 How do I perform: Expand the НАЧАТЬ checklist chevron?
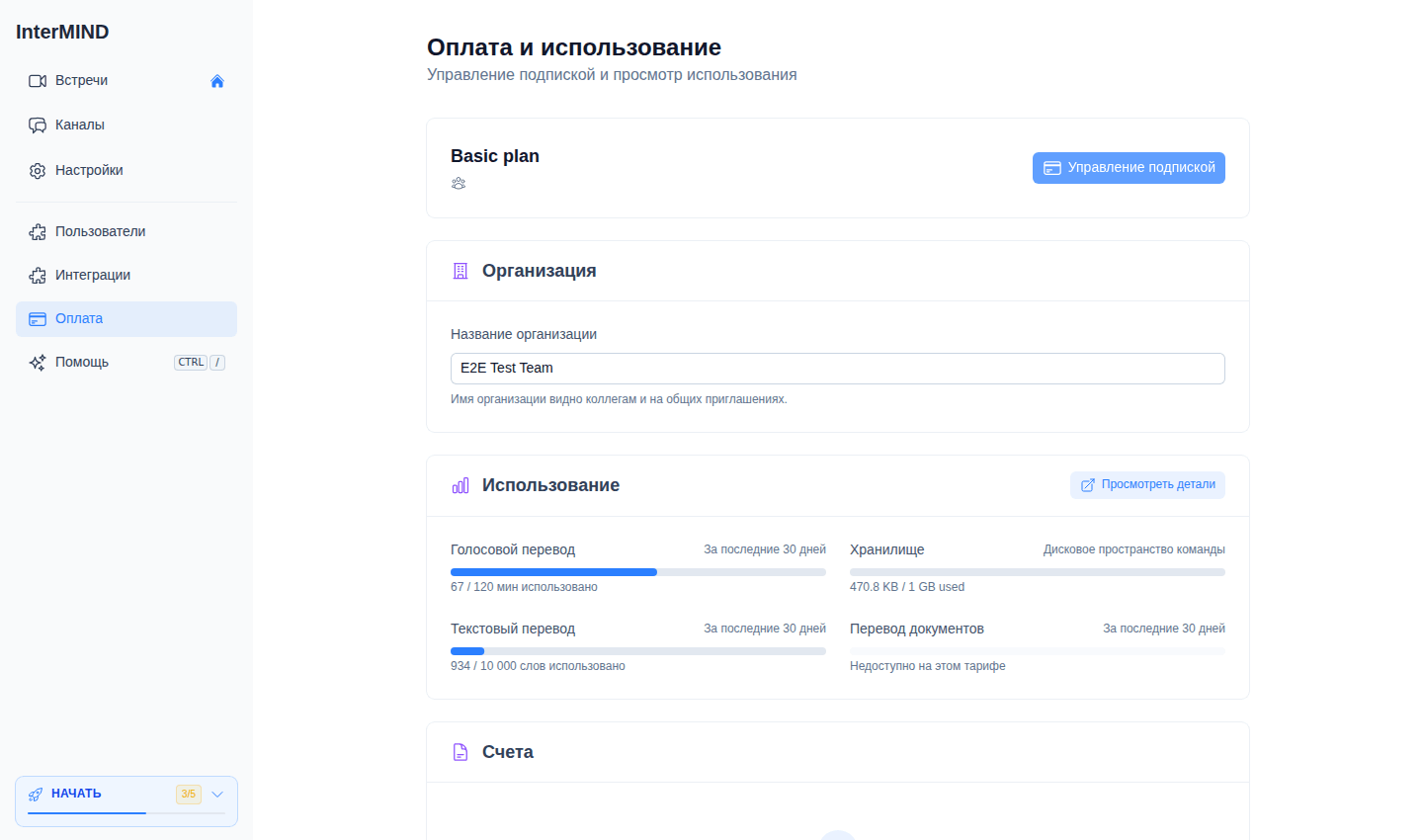click(x=217, y=795)
